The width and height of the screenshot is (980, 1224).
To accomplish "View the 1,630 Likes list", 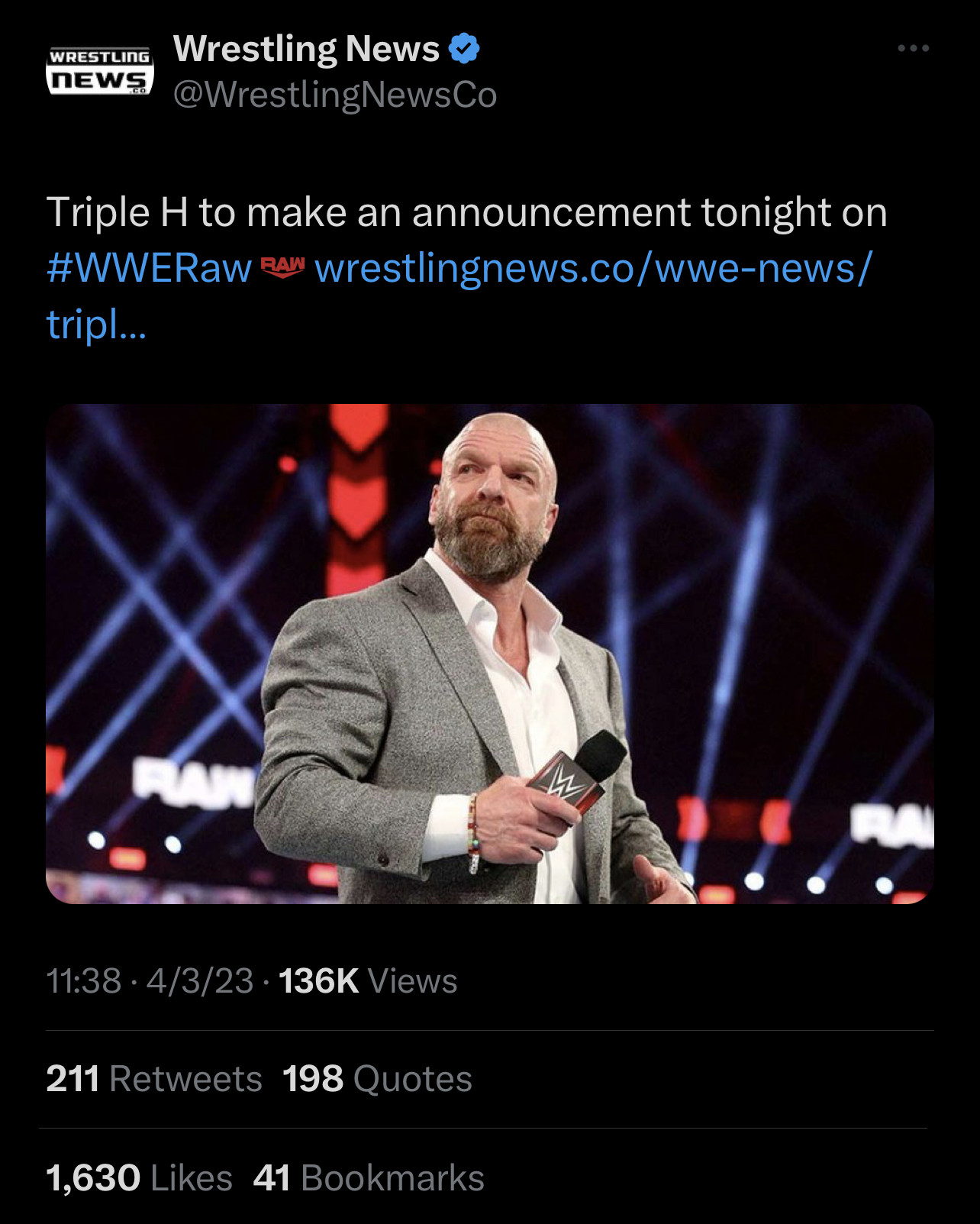I will click(x=139, y=1177).
